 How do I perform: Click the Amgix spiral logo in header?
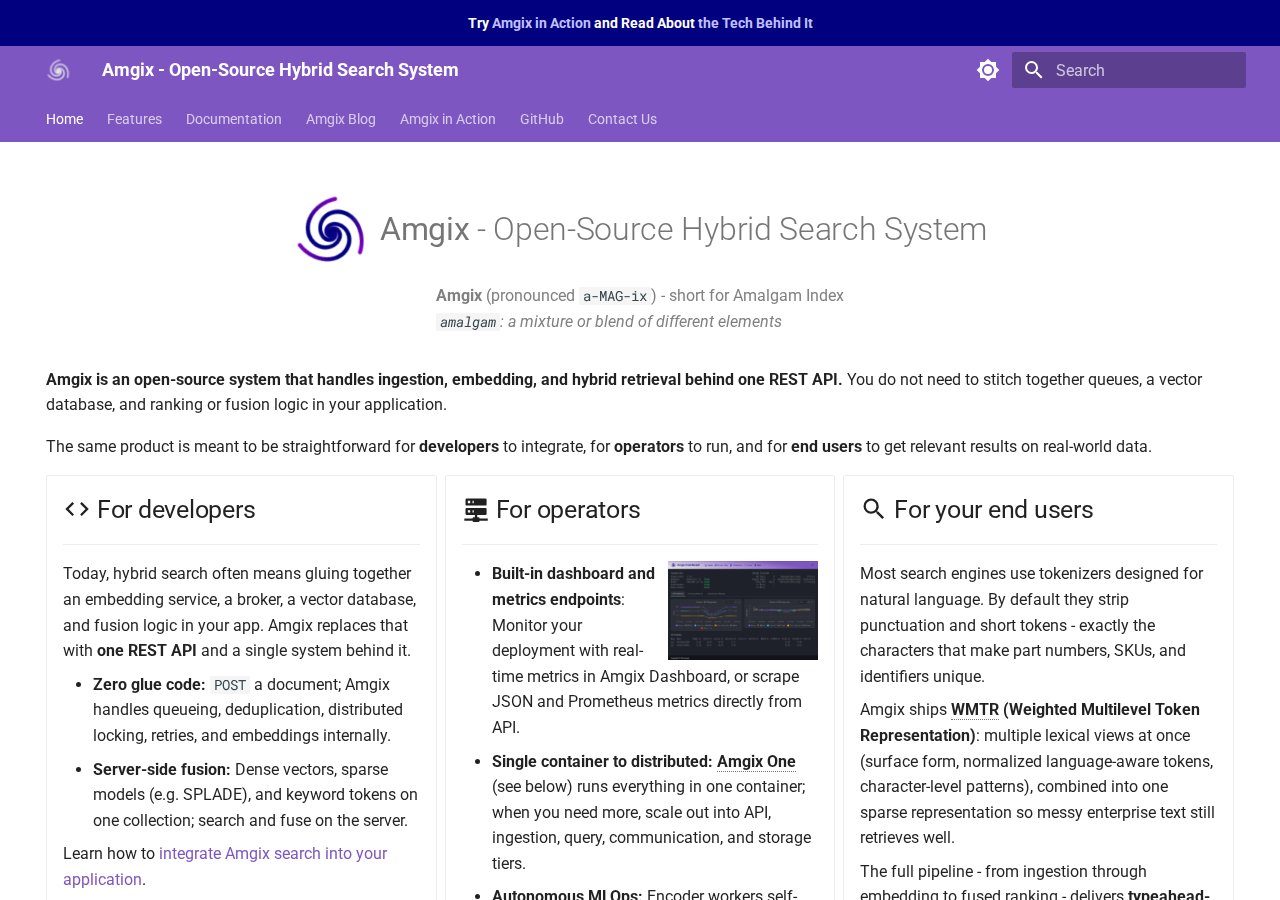click(x=58, y=70)
